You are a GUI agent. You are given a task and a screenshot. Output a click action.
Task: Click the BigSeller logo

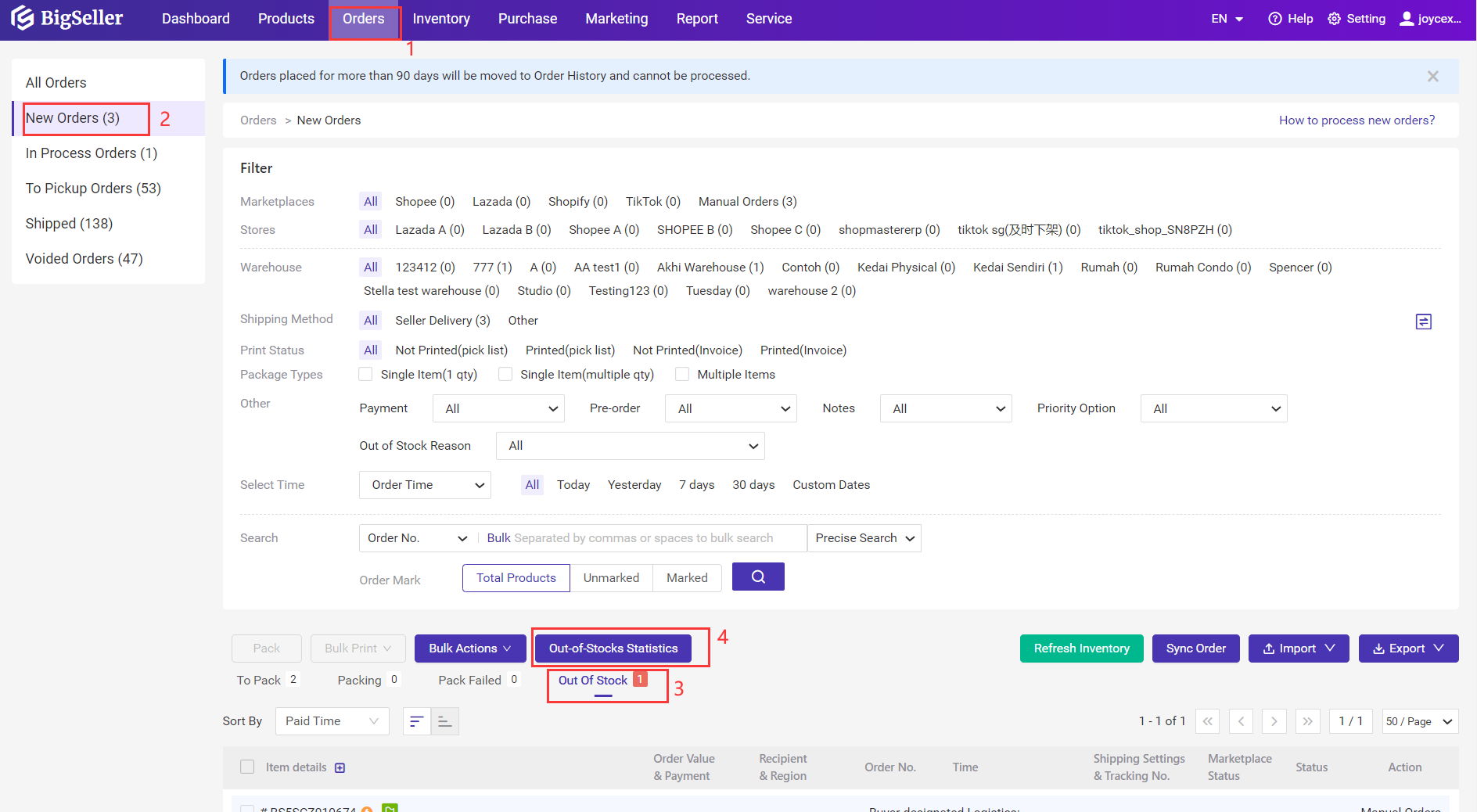click(67, 18)
